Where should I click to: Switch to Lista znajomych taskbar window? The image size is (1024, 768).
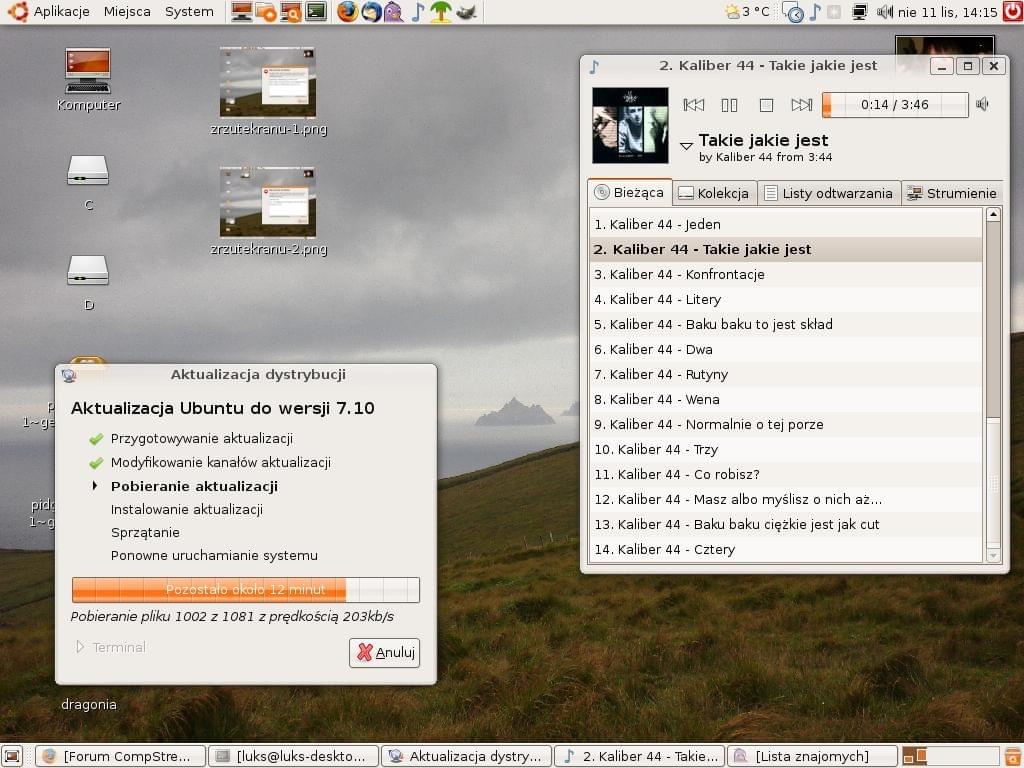812,756
